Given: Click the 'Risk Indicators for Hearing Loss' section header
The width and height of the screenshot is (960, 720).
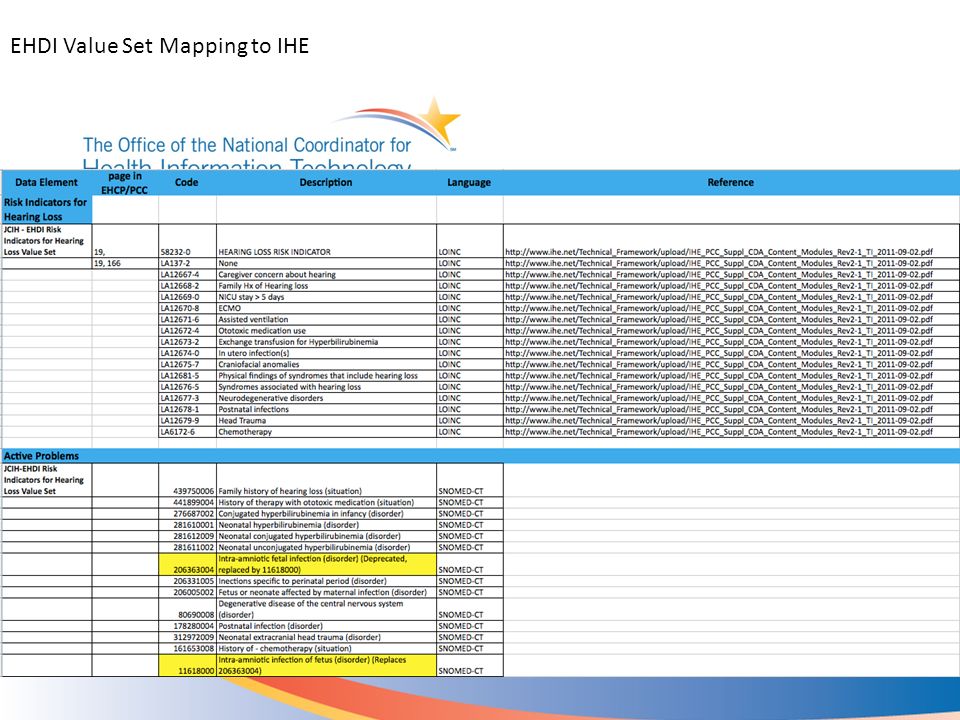Looking at the screenshot, I should 46,209.
